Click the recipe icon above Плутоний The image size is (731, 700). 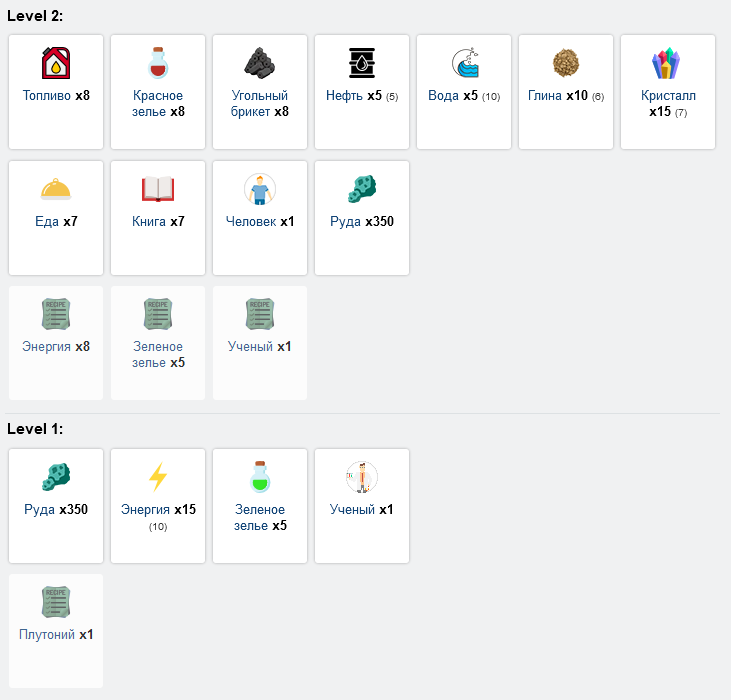pyautogui.click(x=56, y=602)
